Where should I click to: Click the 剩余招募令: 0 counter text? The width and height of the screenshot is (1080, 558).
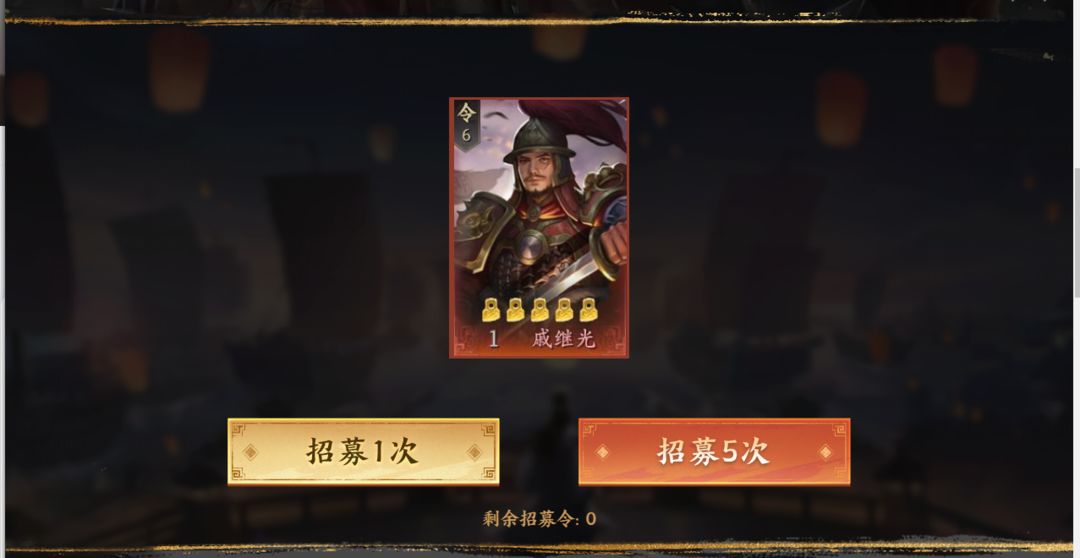(539, 519)
